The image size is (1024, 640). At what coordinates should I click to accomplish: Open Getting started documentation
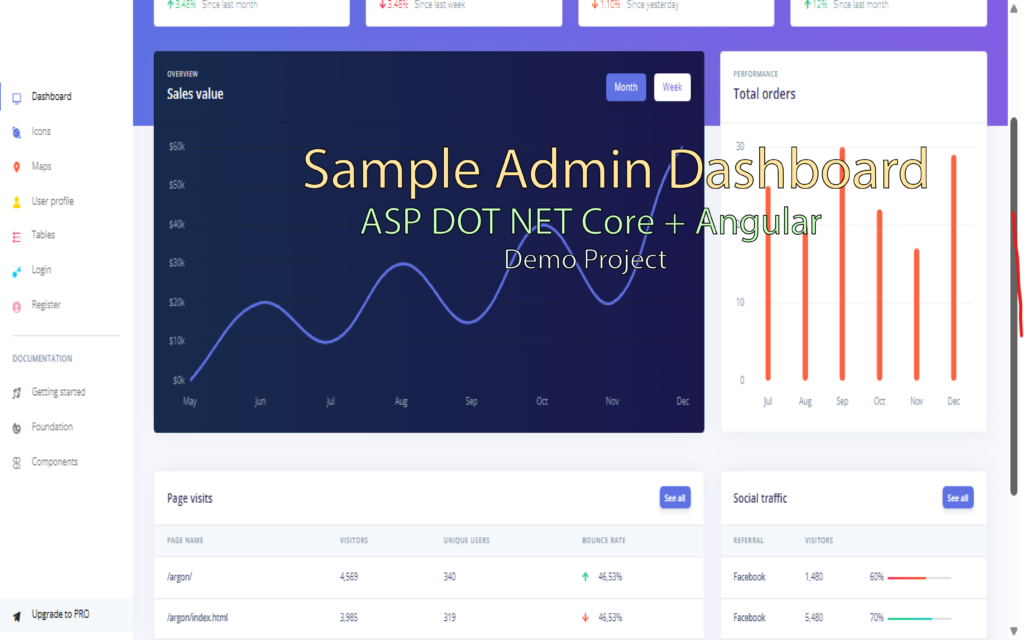[58, 392]
